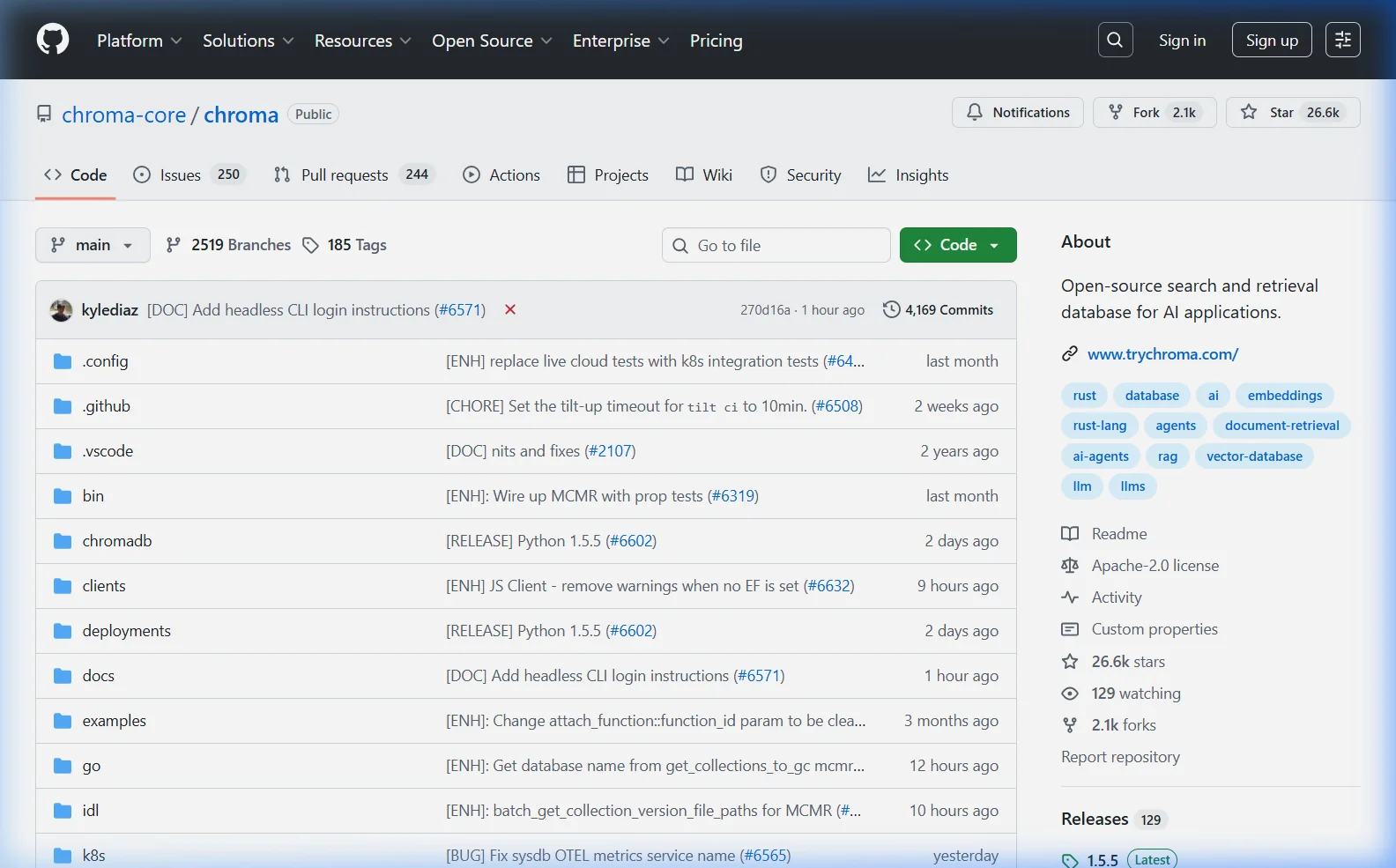Click the clients folder icon
Image resolution: width=1396 pixels, height=868 pixels.
point(62,586)
